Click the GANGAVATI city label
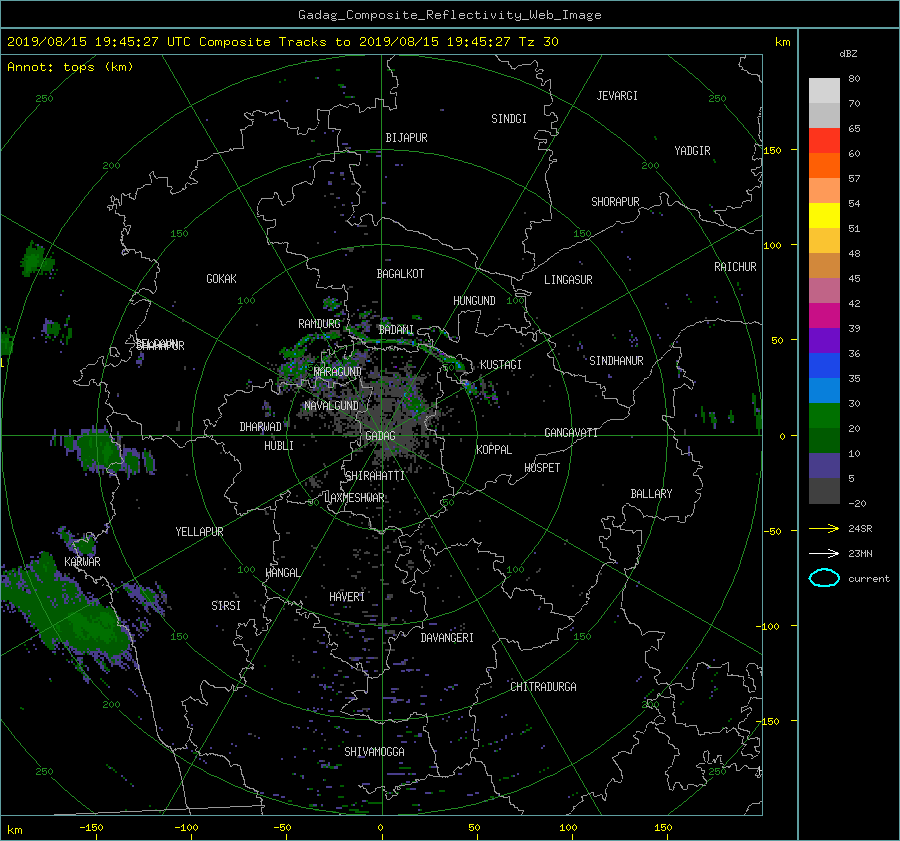The image size is (900, 841). point(571,432)
